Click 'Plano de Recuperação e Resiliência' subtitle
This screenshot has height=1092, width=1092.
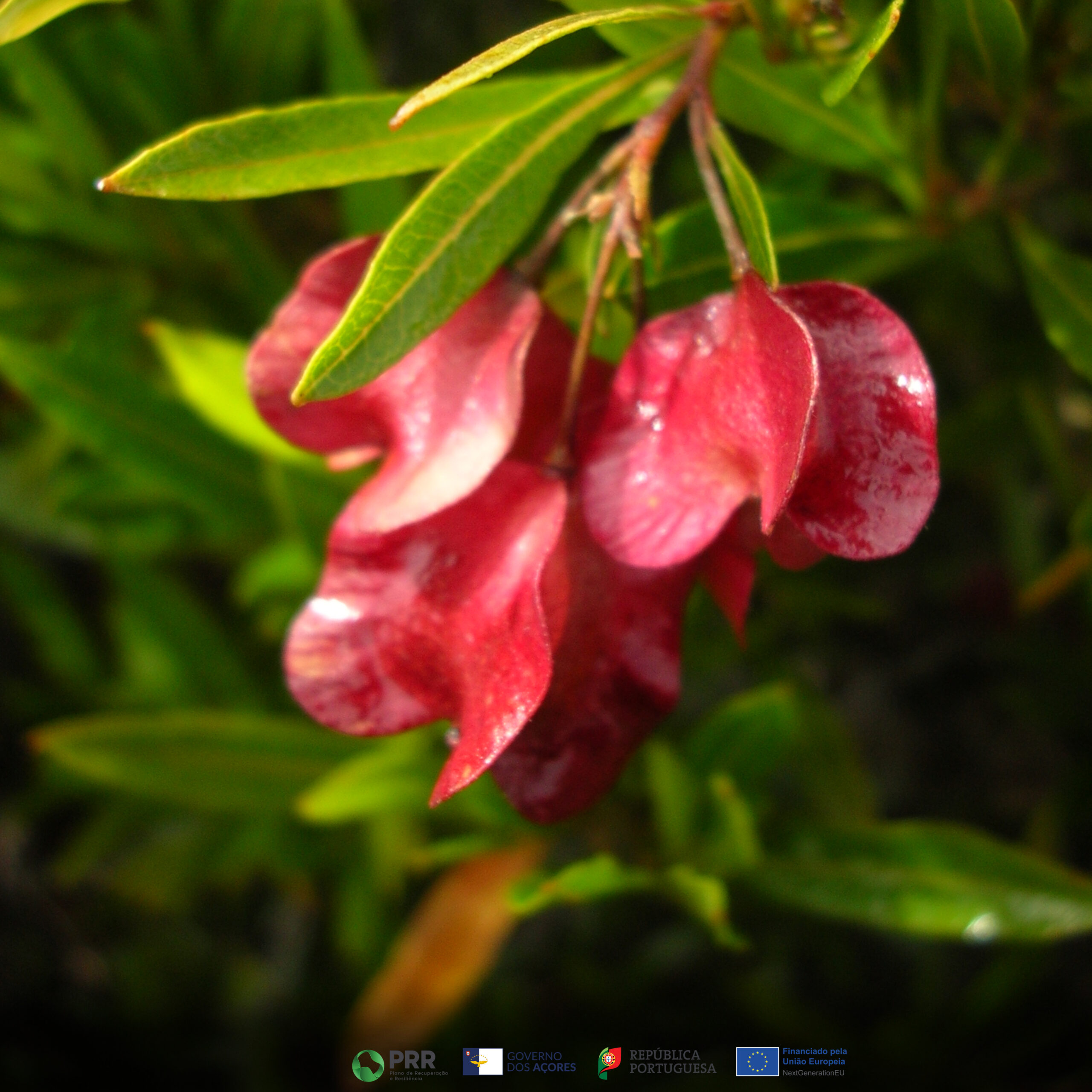pos(418,1075)
